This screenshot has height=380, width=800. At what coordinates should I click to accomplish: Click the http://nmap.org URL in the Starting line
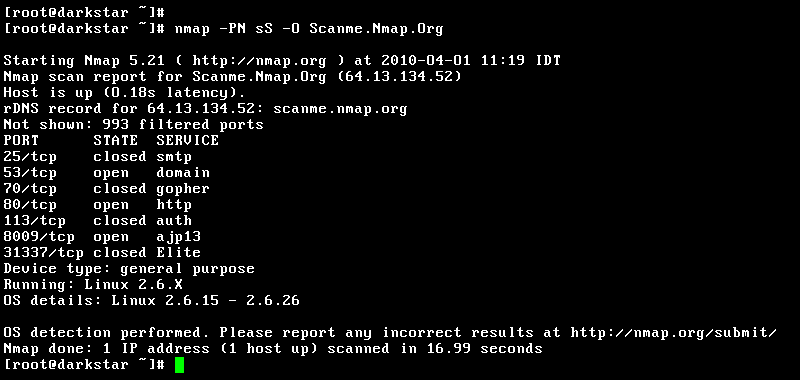259,62
